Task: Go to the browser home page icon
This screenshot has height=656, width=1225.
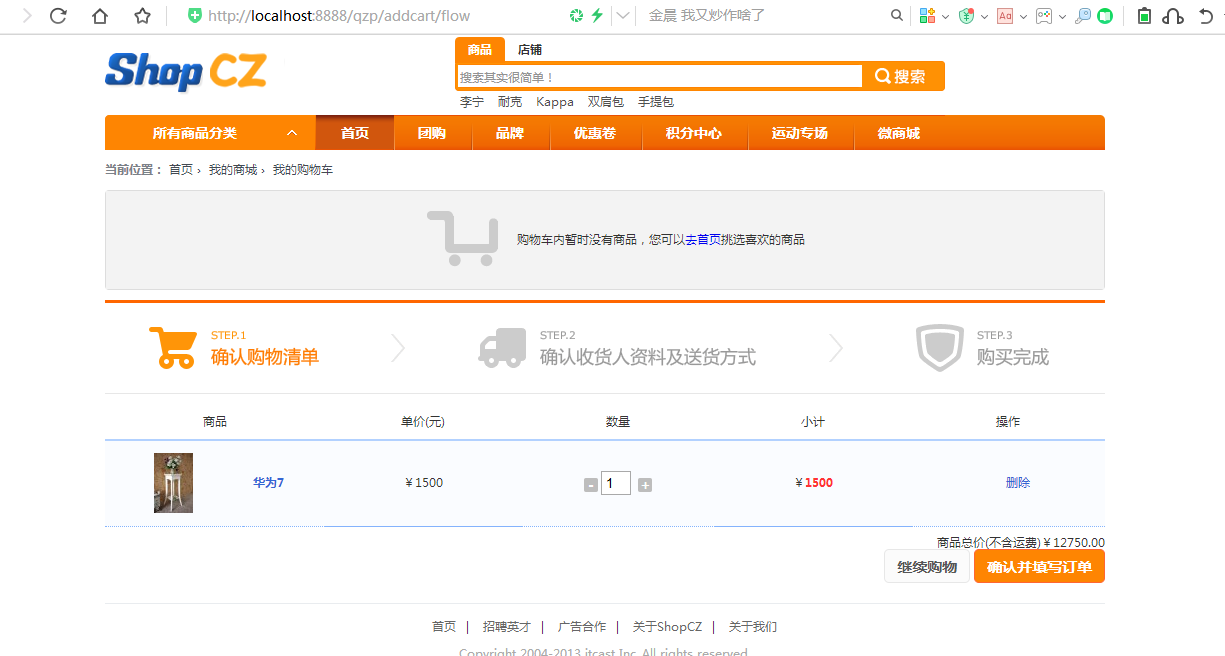Action: 100,15
